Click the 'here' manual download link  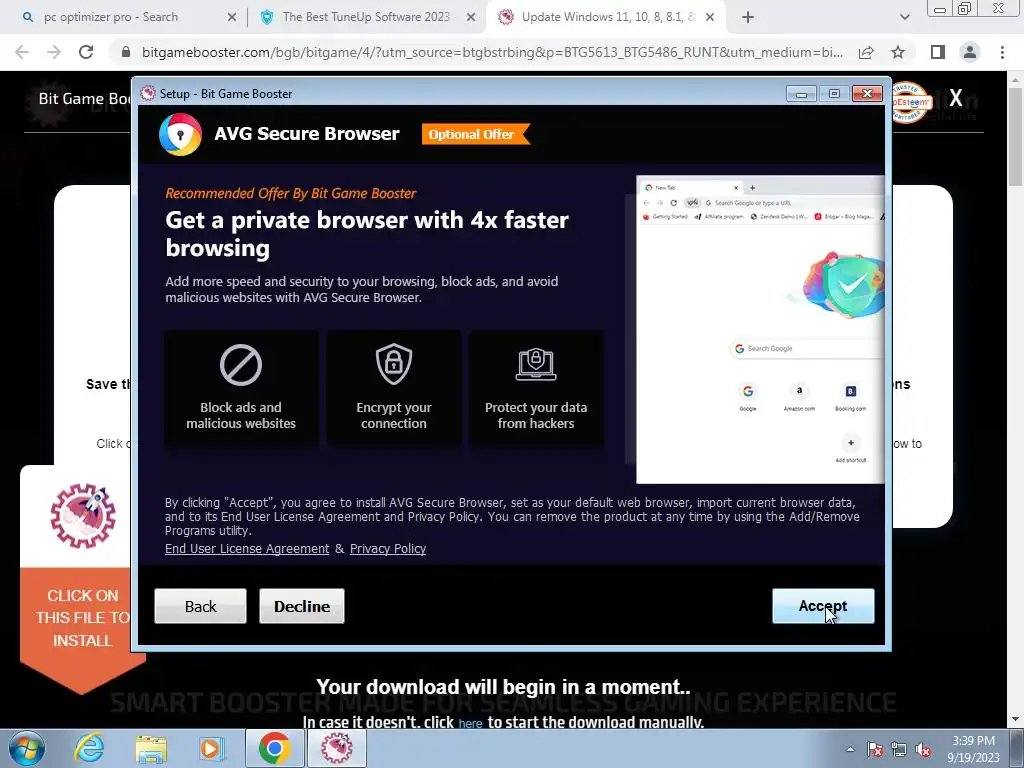(x=470, y=723)
